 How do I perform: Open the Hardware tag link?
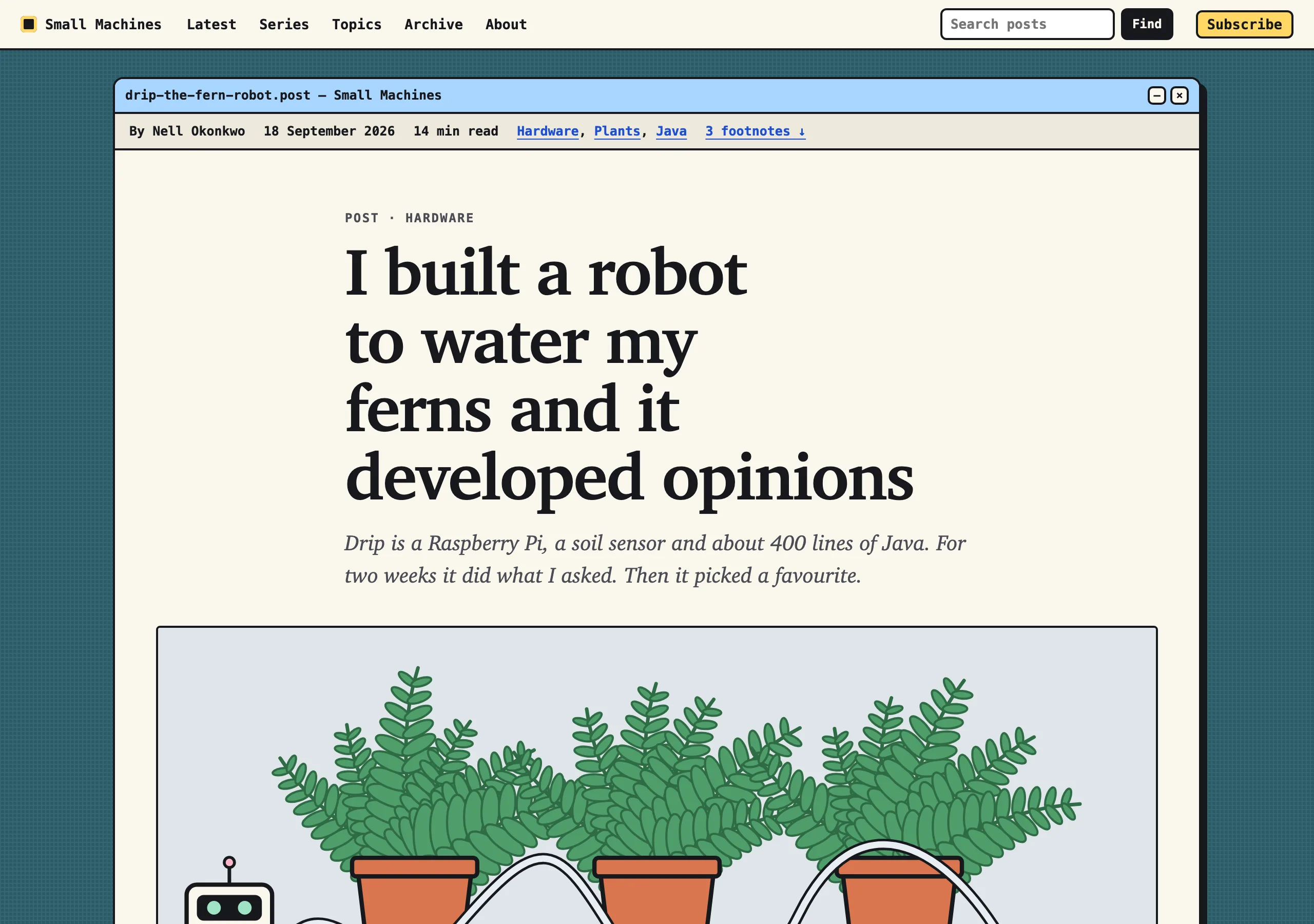(547, 131)
